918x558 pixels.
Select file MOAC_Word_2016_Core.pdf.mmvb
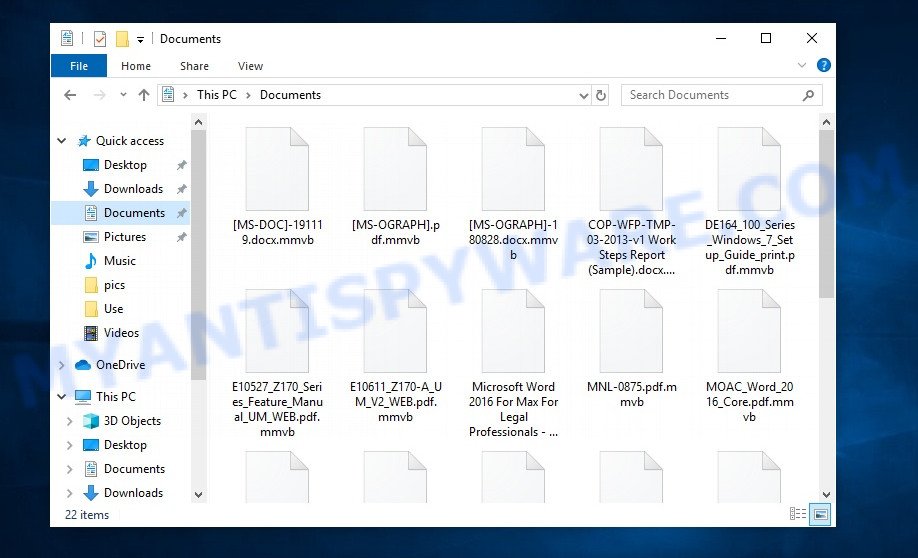point(749,357)
